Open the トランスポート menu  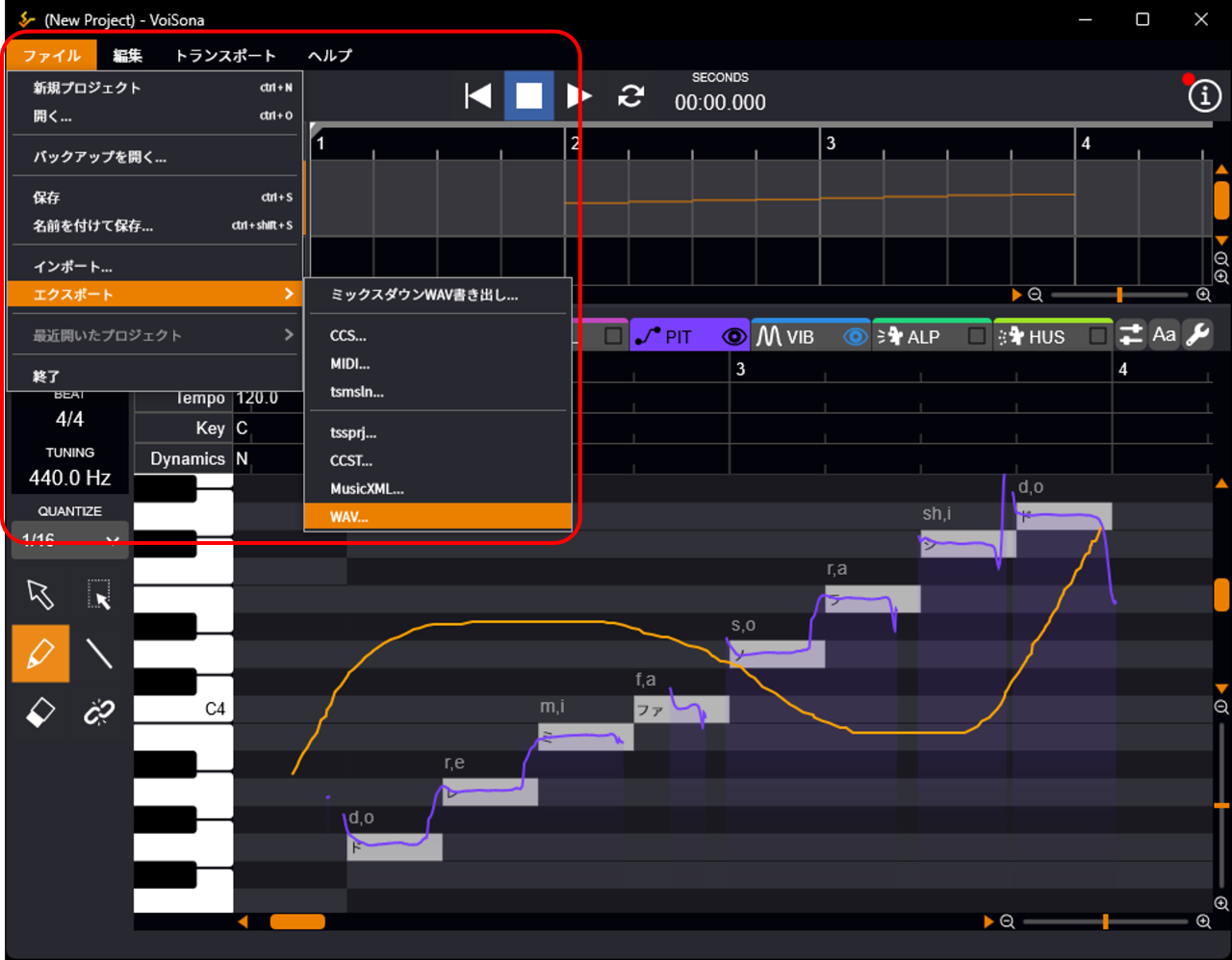coord(225,56)
